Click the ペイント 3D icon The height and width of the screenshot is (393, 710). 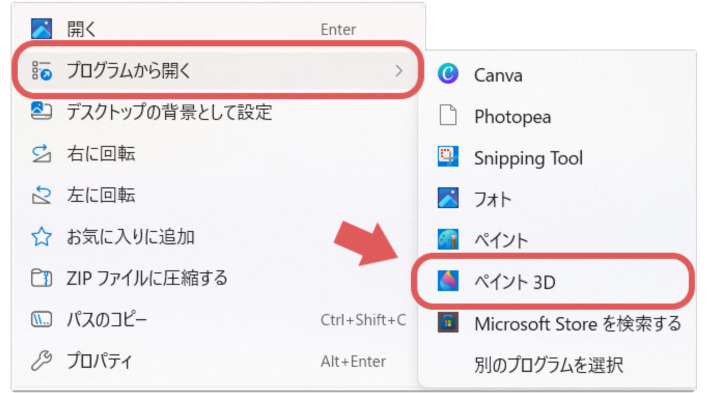[448, 281]
